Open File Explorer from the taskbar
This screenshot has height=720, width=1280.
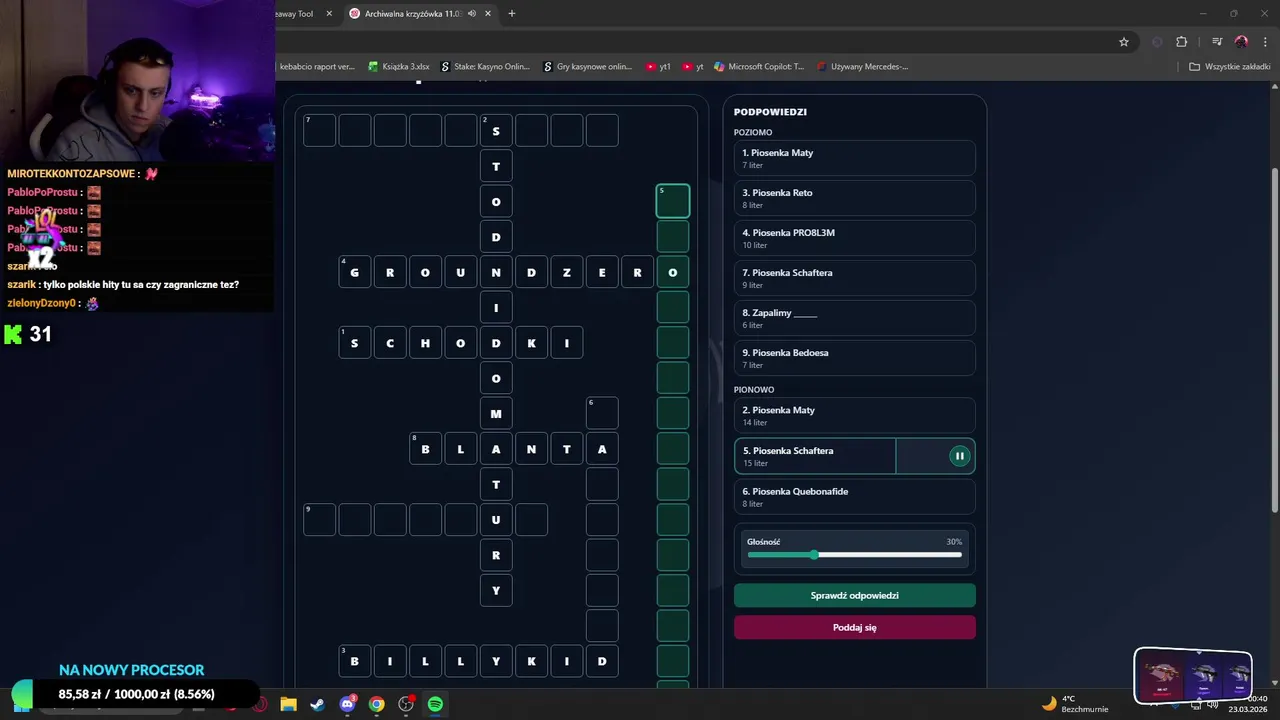point(288,704)
